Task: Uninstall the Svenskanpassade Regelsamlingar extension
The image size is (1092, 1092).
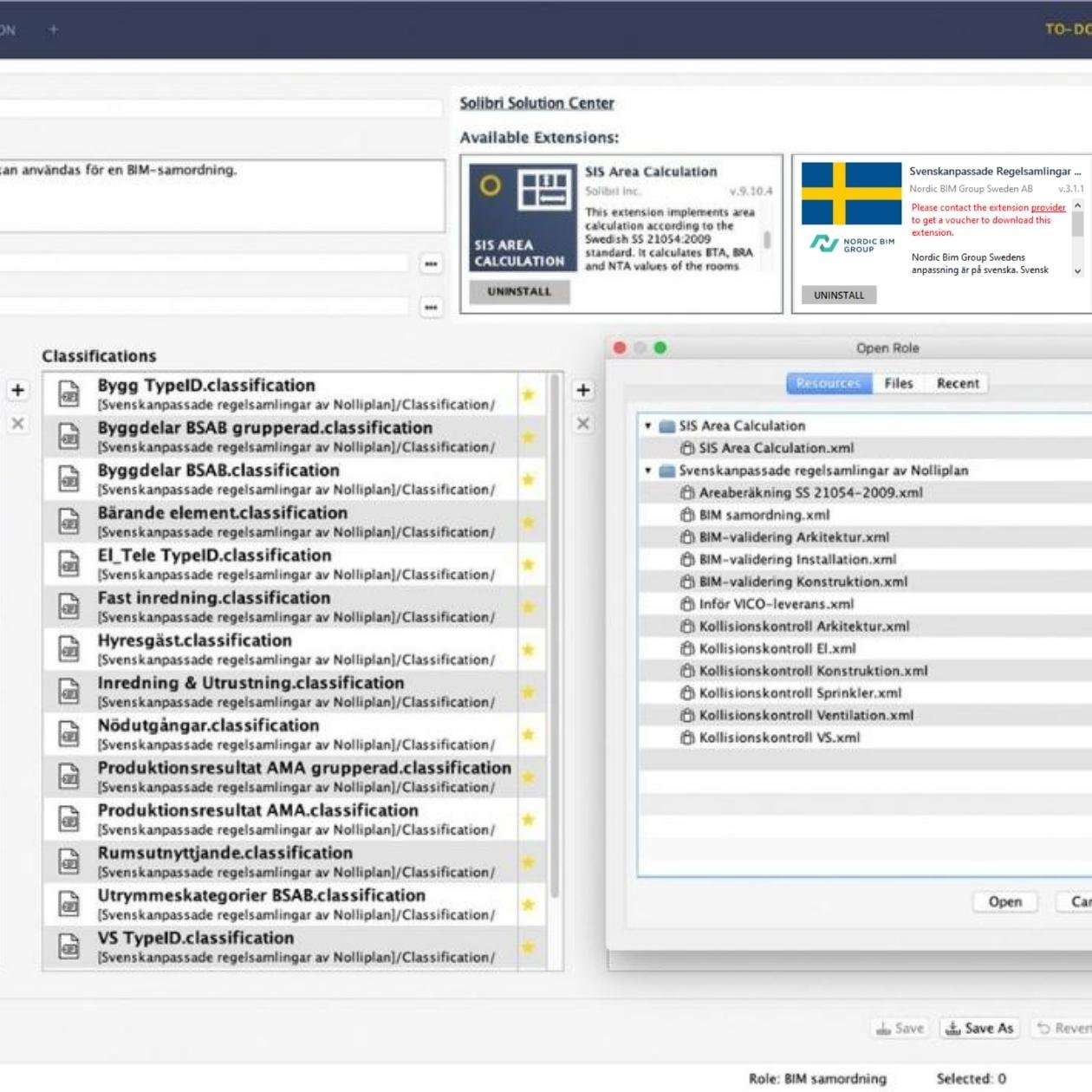Action: point(839,295)
